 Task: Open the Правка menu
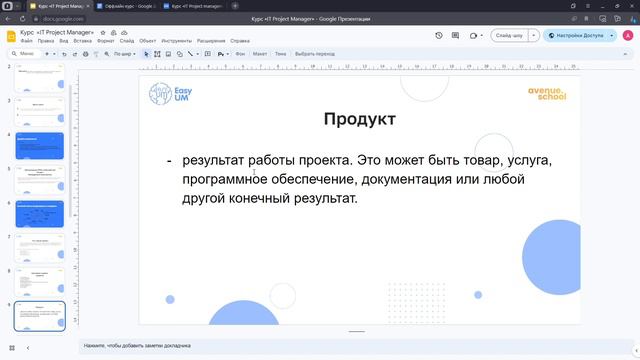(x=46, y=41)
